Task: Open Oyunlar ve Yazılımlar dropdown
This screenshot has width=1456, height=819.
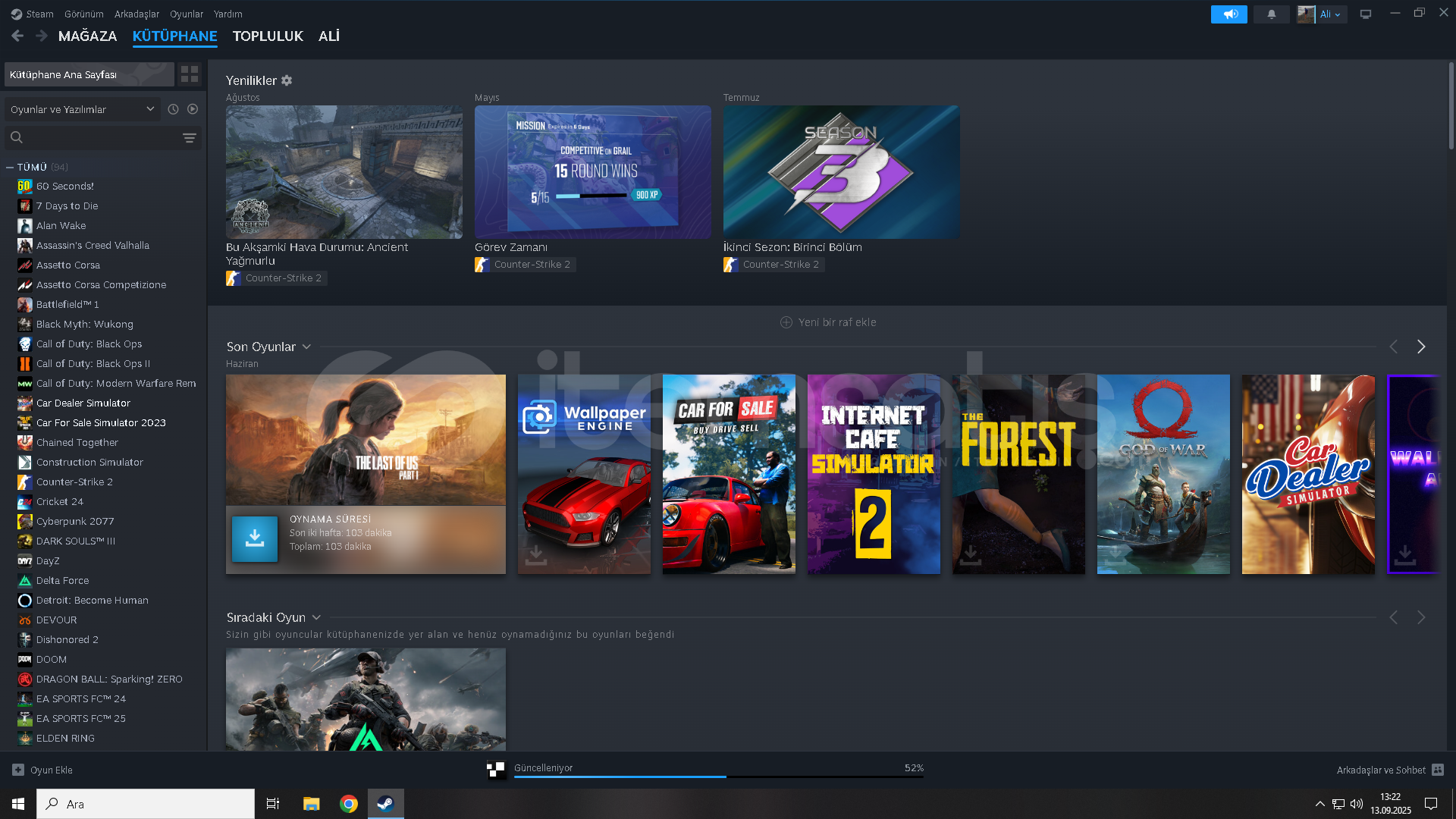Action: pos(83,109)
